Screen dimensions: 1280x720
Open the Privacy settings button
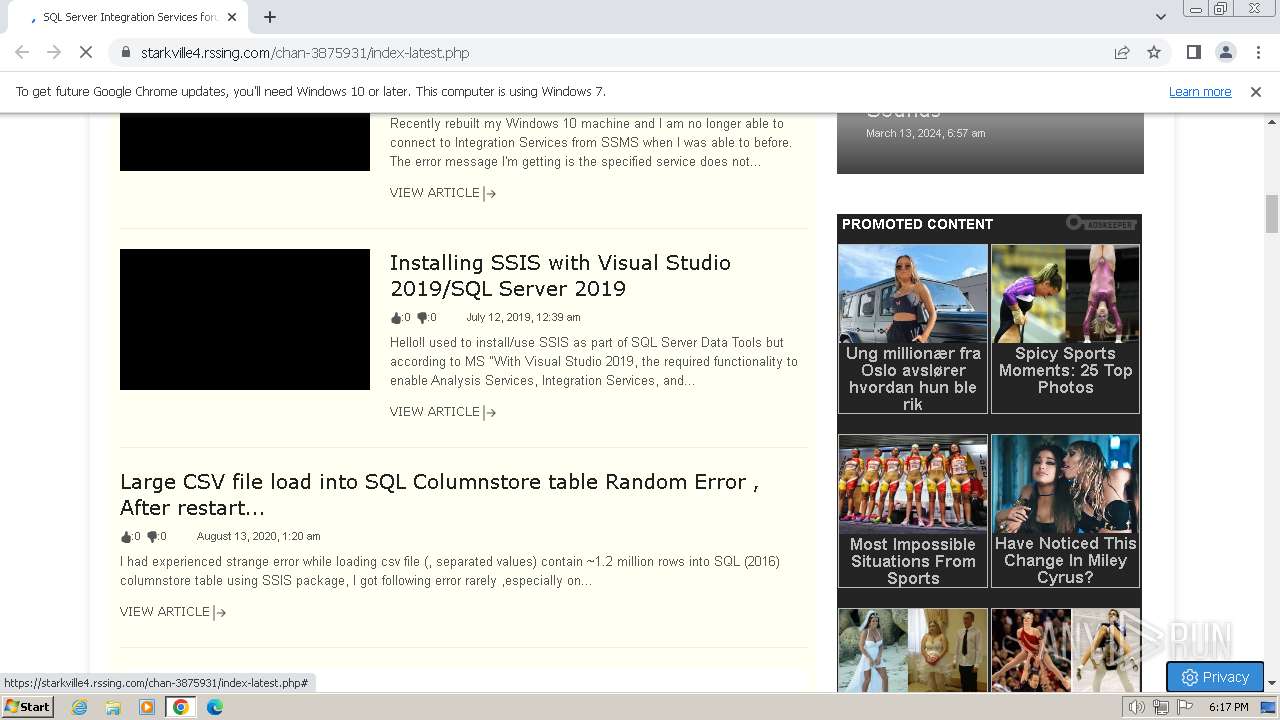[1215, 677]
